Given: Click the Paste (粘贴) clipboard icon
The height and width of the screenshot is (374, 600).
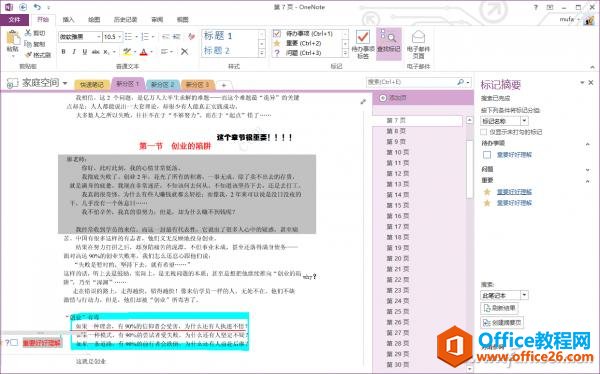Looking at the screenshot, I should [13, 38].
